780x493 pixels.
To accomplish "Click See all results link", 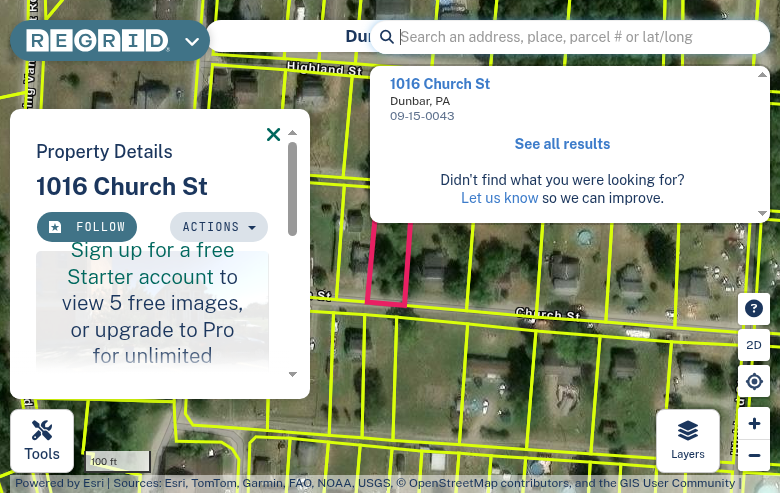I will click(x=562, y=144).
